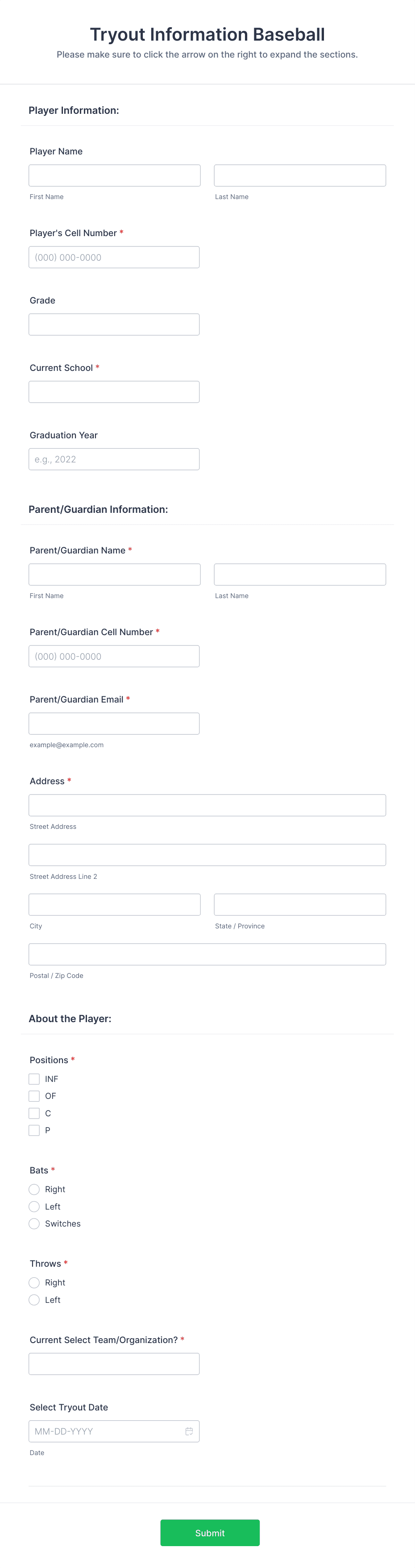Select Right under Bats

pos(34,1189)
